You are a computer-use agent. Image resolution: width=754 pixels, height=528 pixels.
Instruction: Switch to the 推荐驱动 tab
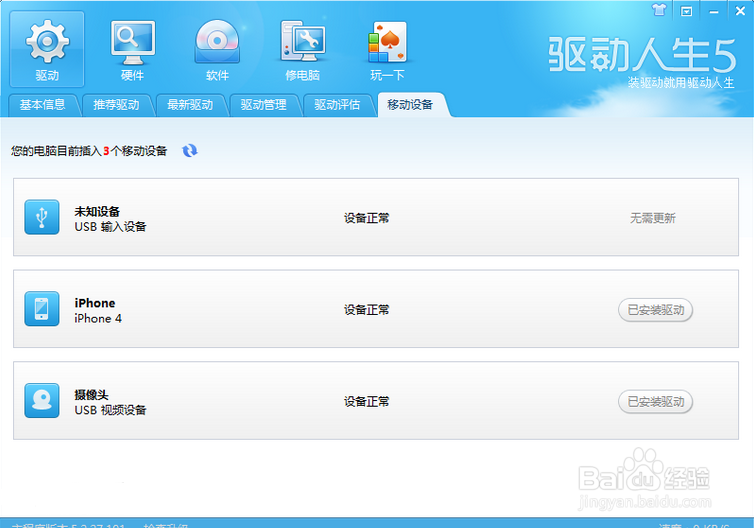(117, 105)
